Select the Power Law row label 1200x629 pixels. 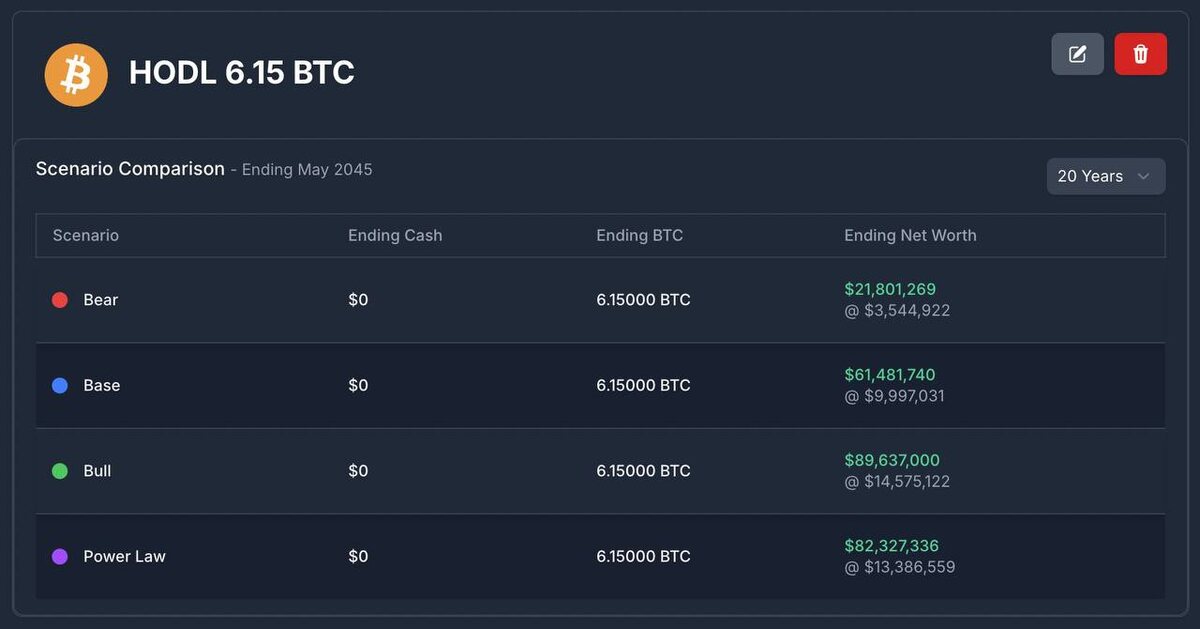coord(124,556)
